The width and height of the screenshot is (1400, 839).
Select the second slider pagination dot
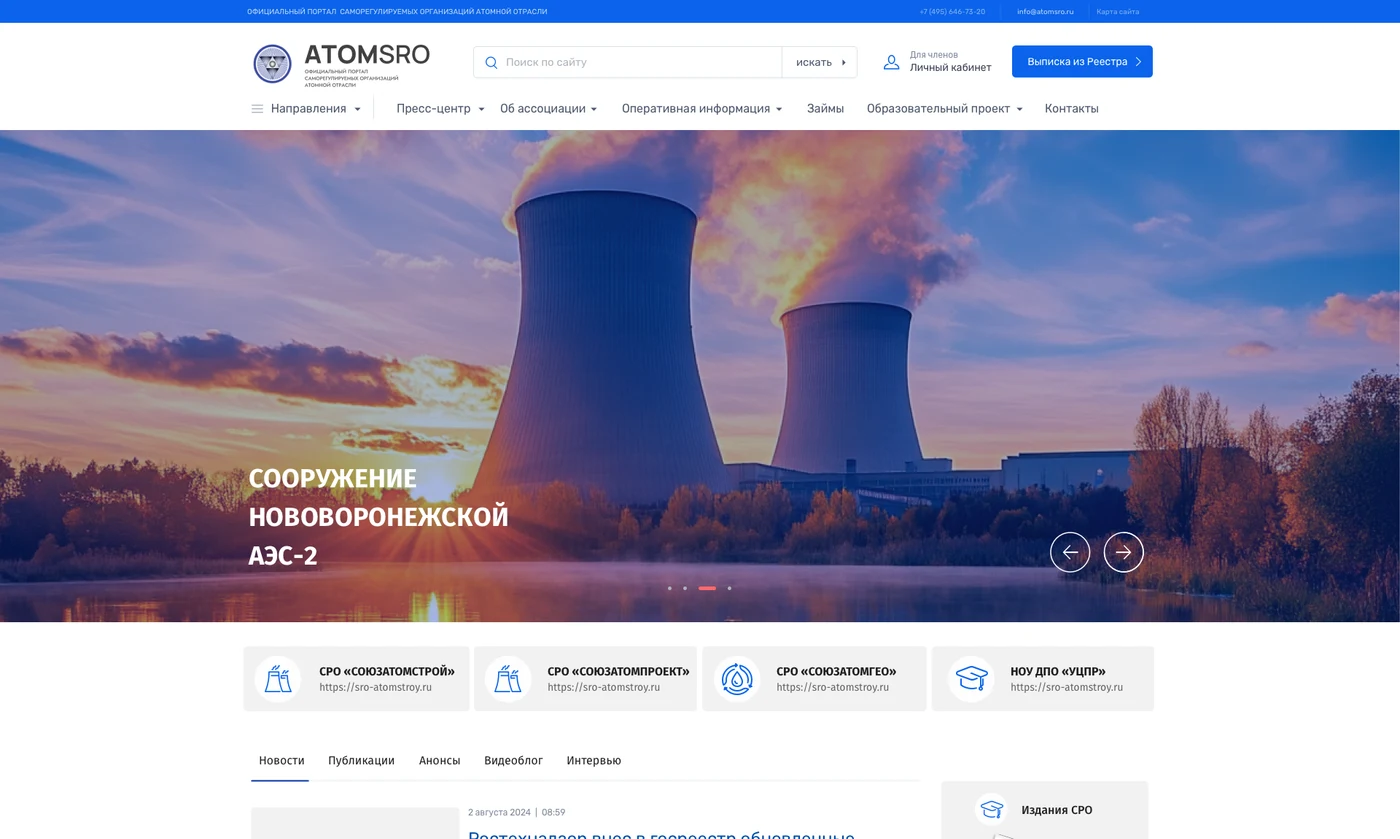[x=685, y=588]
